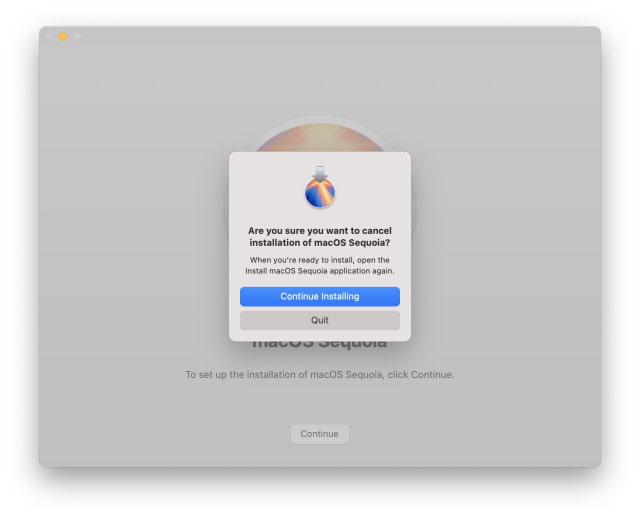Viewport: 640px width, 519px height.
Task: Select the bold cancel confirmation question text
Action: [x=320, y=237]
